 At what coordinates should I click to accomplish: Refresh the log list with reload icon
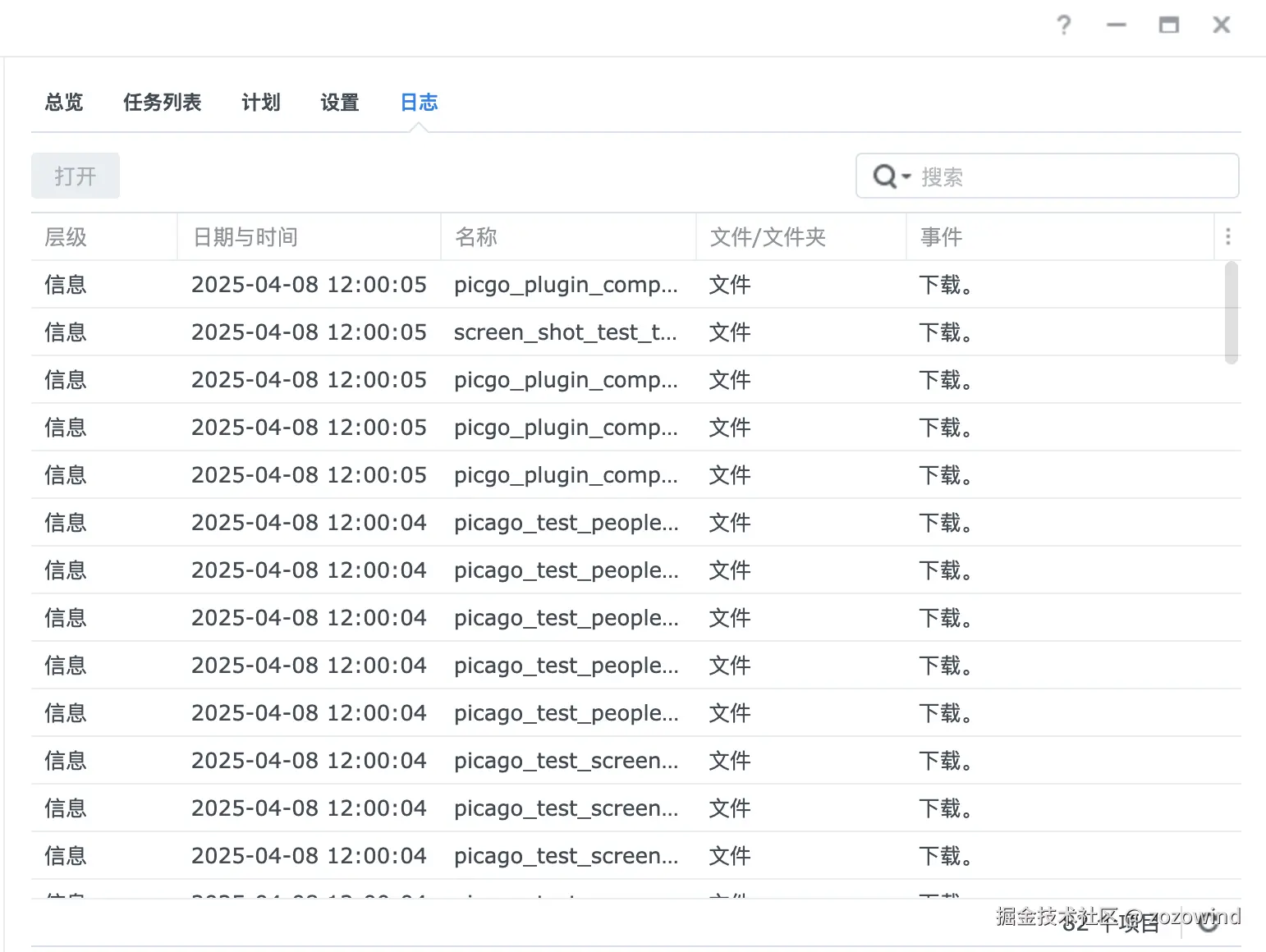click(x=1209, y=921)
